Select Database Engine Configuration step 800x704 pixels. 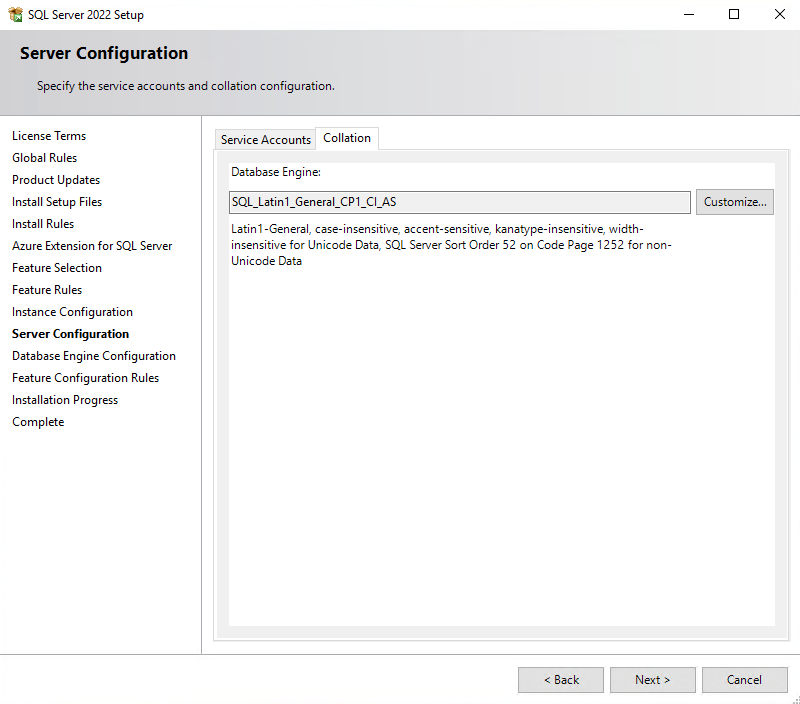[x=94, y=356]
